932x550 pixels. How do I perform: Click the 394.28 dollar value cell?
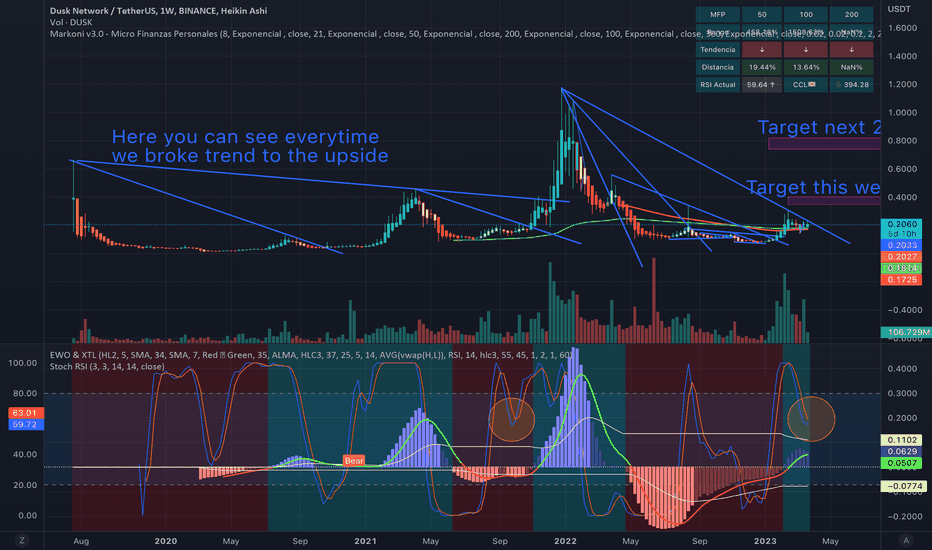[x=851, y=84]
